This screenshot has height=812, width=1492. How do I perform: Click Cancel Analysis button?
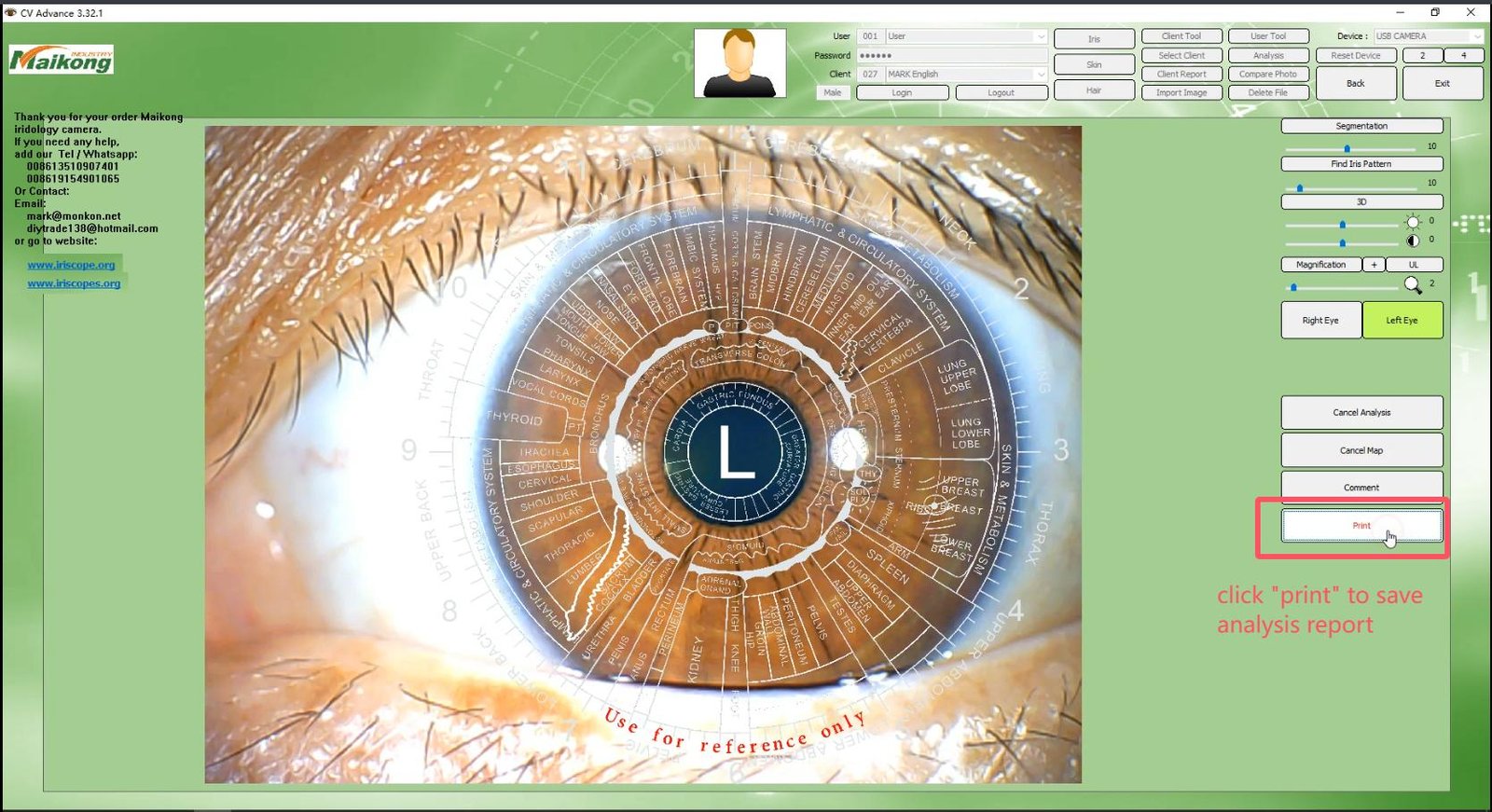(1361, 412)
